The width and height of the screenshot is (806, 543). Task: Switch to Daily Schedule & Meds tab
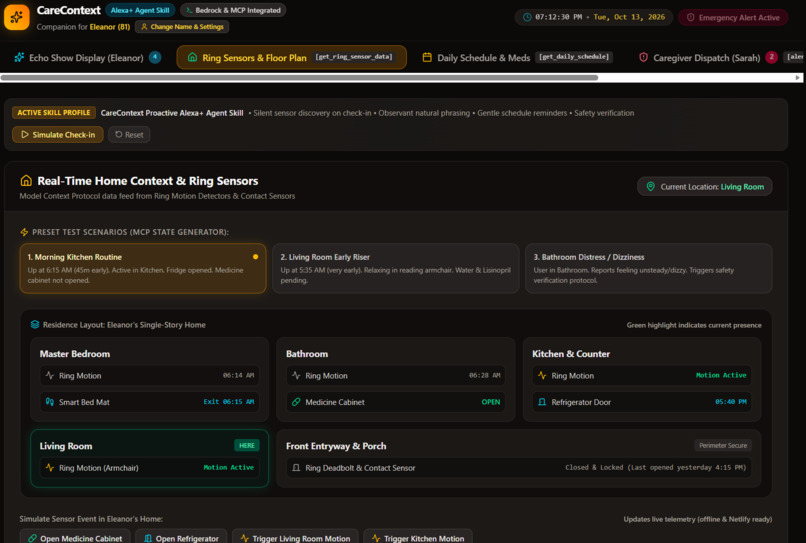(x=518, y=57)
